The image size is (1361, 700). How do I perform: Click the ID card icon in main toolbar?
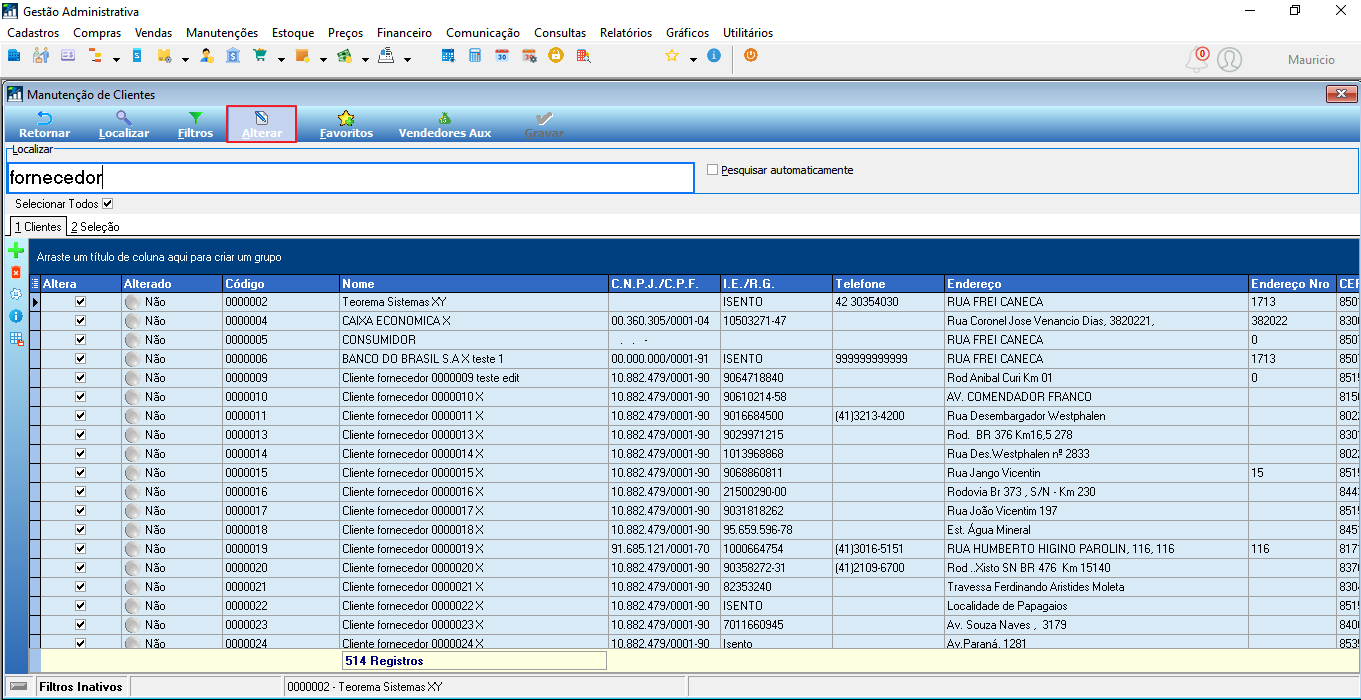(x=68, y=56)
